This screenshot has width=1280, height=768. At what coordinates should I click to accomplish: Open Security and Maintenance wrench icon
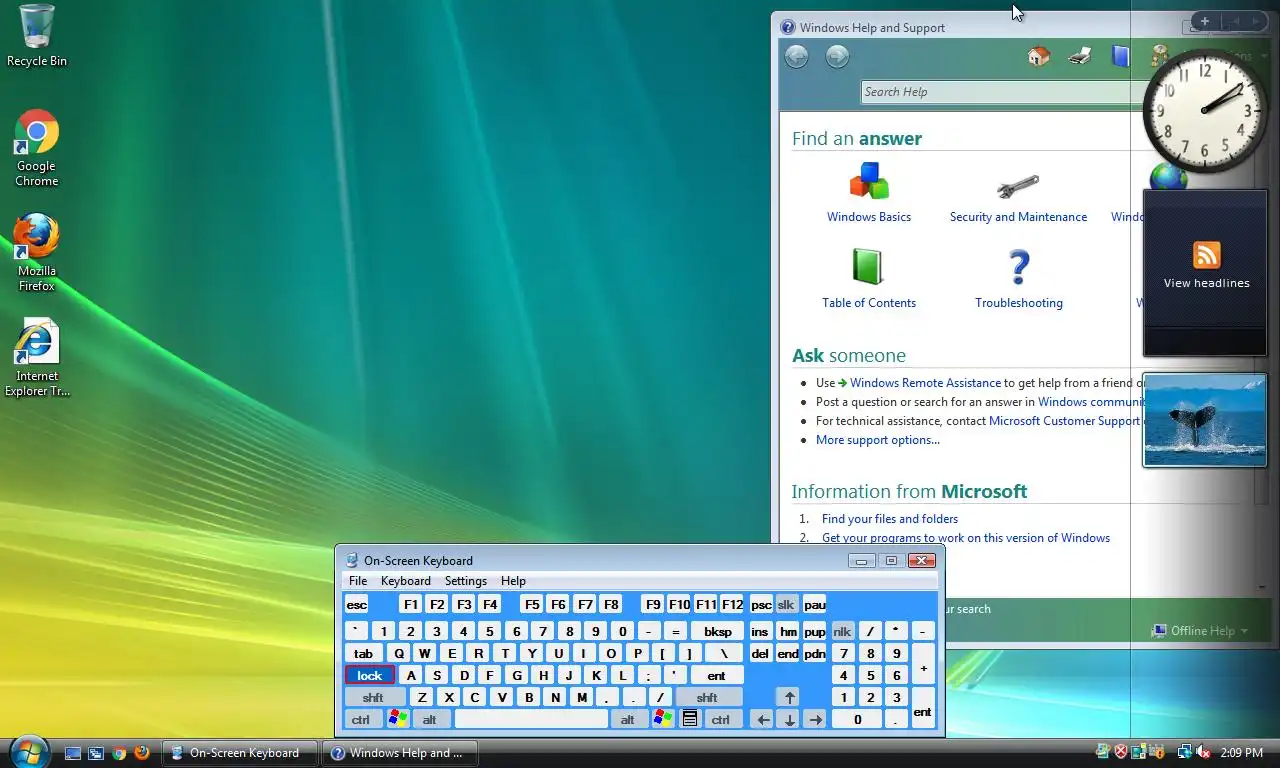point(1018,185)
